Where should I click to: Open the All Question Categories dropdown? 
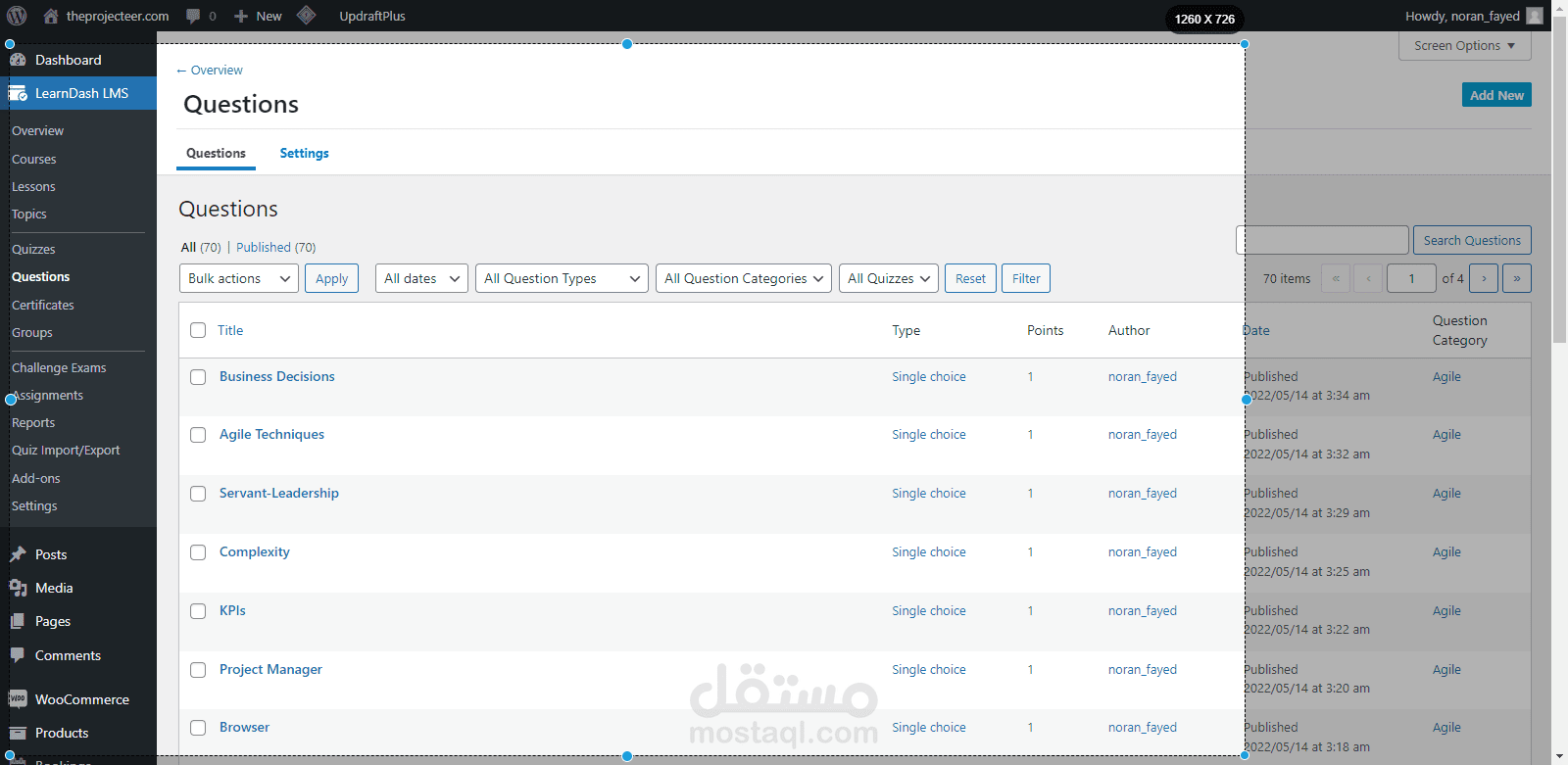click(x=744, y=278)
